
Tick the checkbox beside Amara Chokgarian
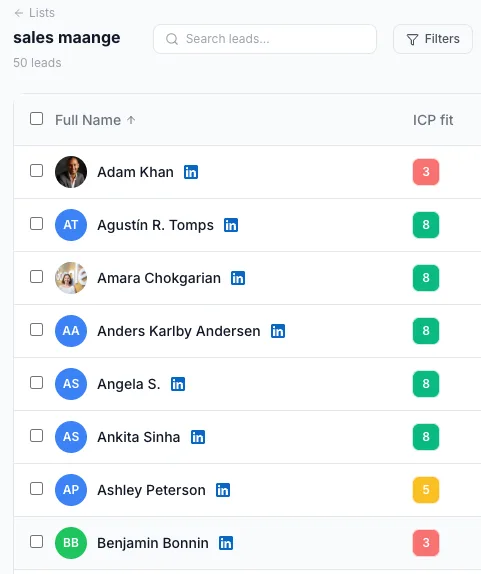(x=36, y=277)
